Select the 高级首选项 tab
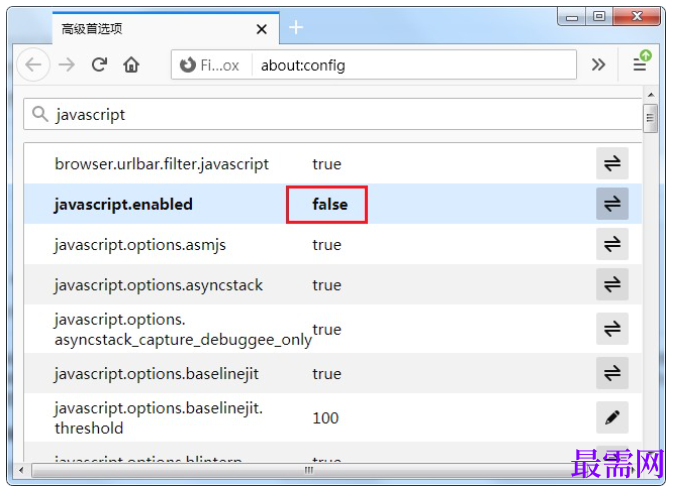The image size is (683, 495). [x=150, y=29]
